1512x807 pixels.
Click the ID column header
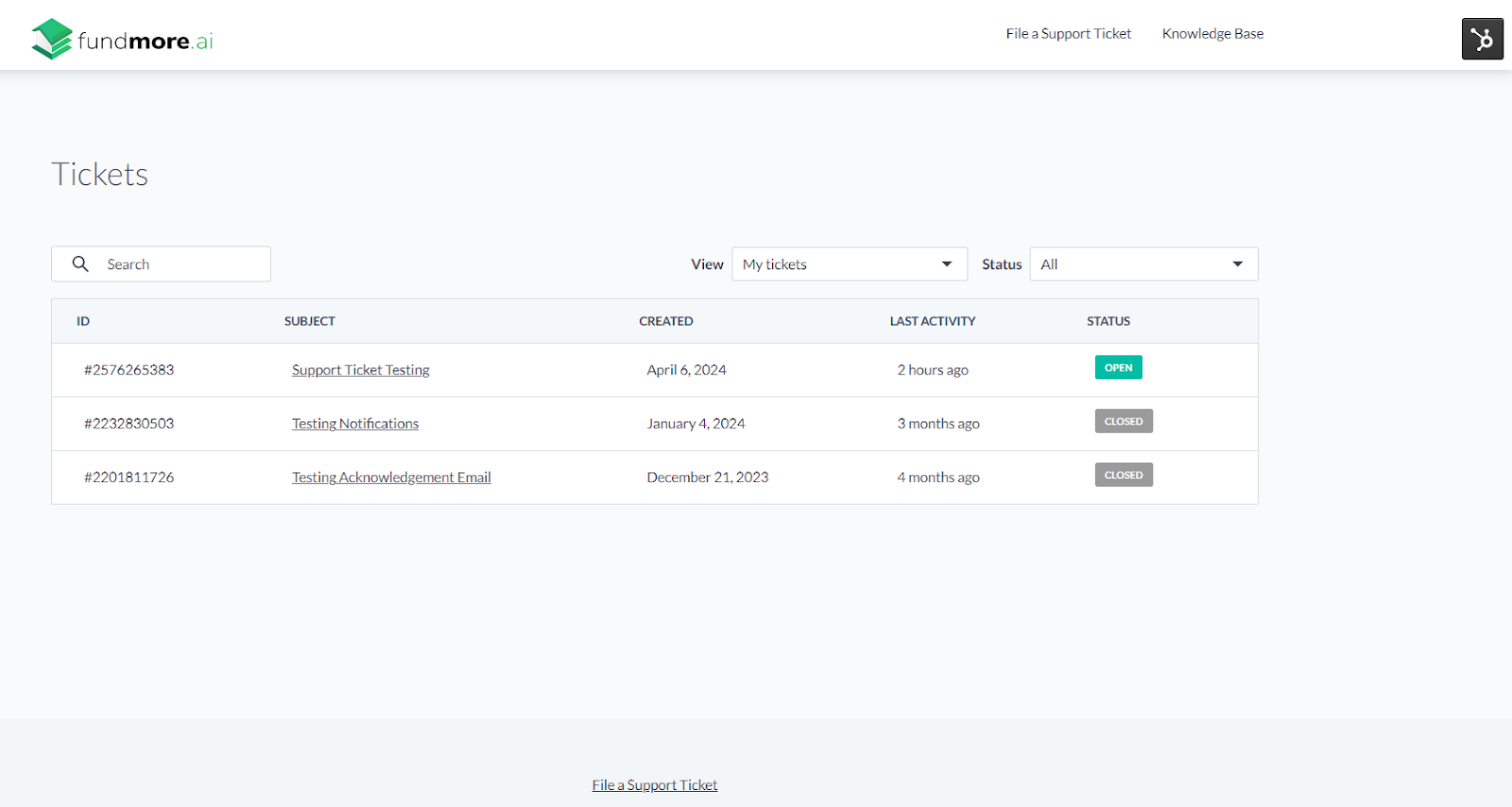[x=83, y=321]
